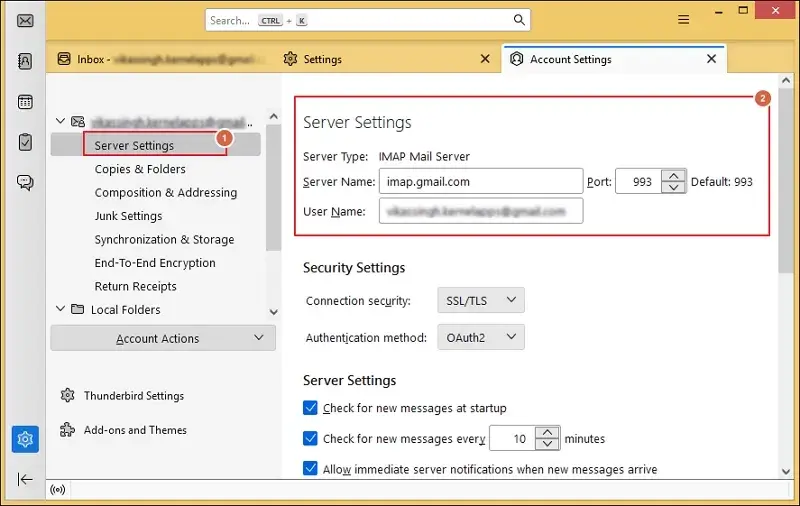This screenshot has width=800, height=506.
Task: Click the Port number field
Action: [x=638, y=182]
